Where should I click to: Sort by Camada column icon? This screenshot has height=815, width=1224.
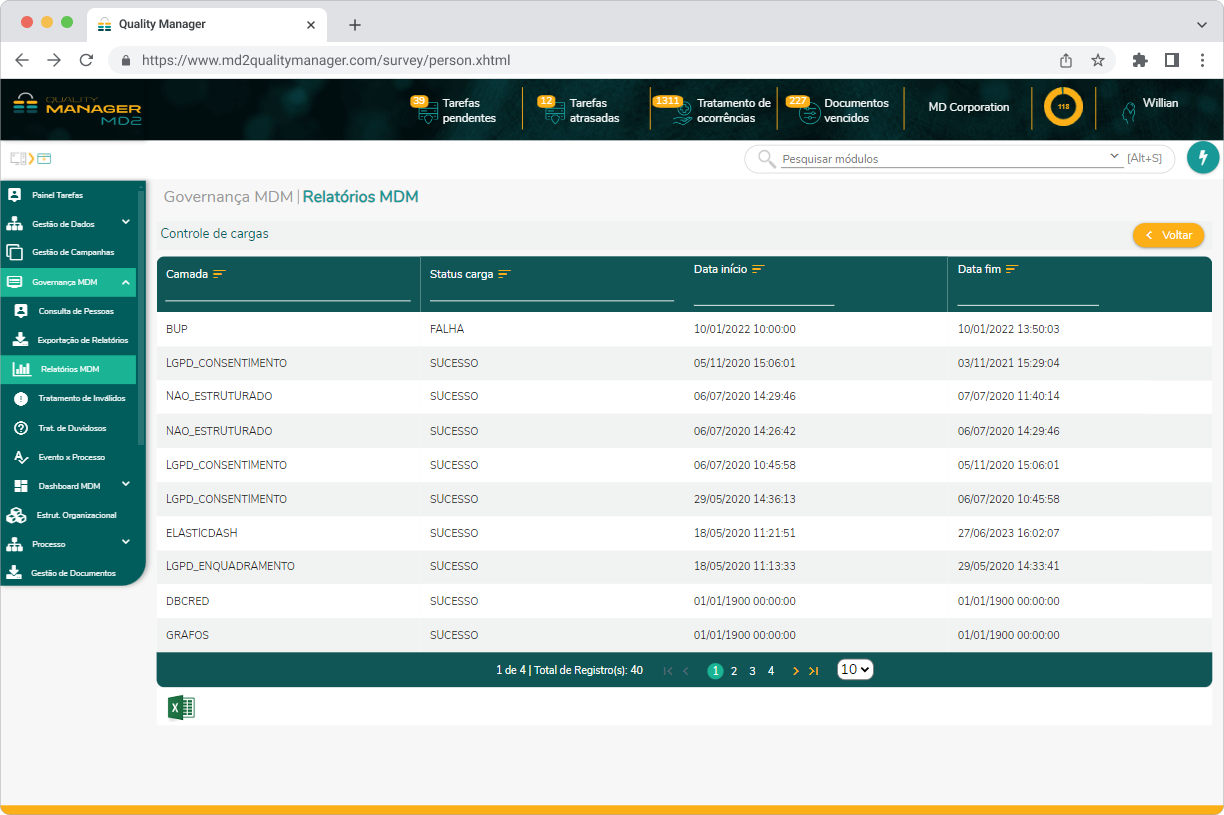pos(219,274)
